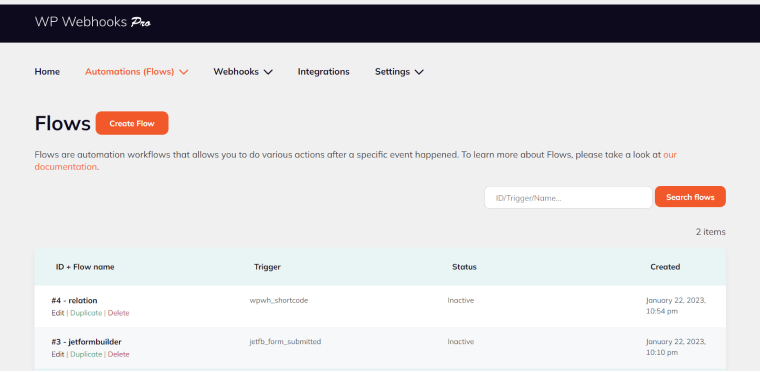Click the Create Flow button
760x372 pixels.
click(132, 123)
